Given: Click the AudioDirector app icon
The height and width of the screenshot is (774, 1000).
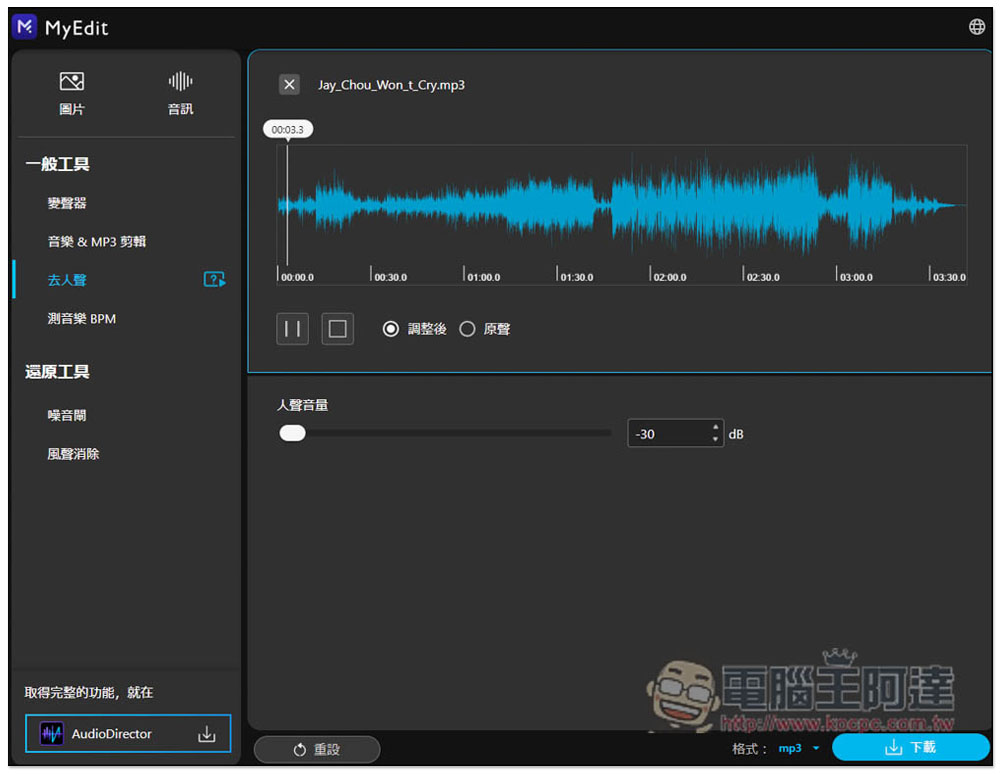Looking at the screenshot, I should (51, 735).
